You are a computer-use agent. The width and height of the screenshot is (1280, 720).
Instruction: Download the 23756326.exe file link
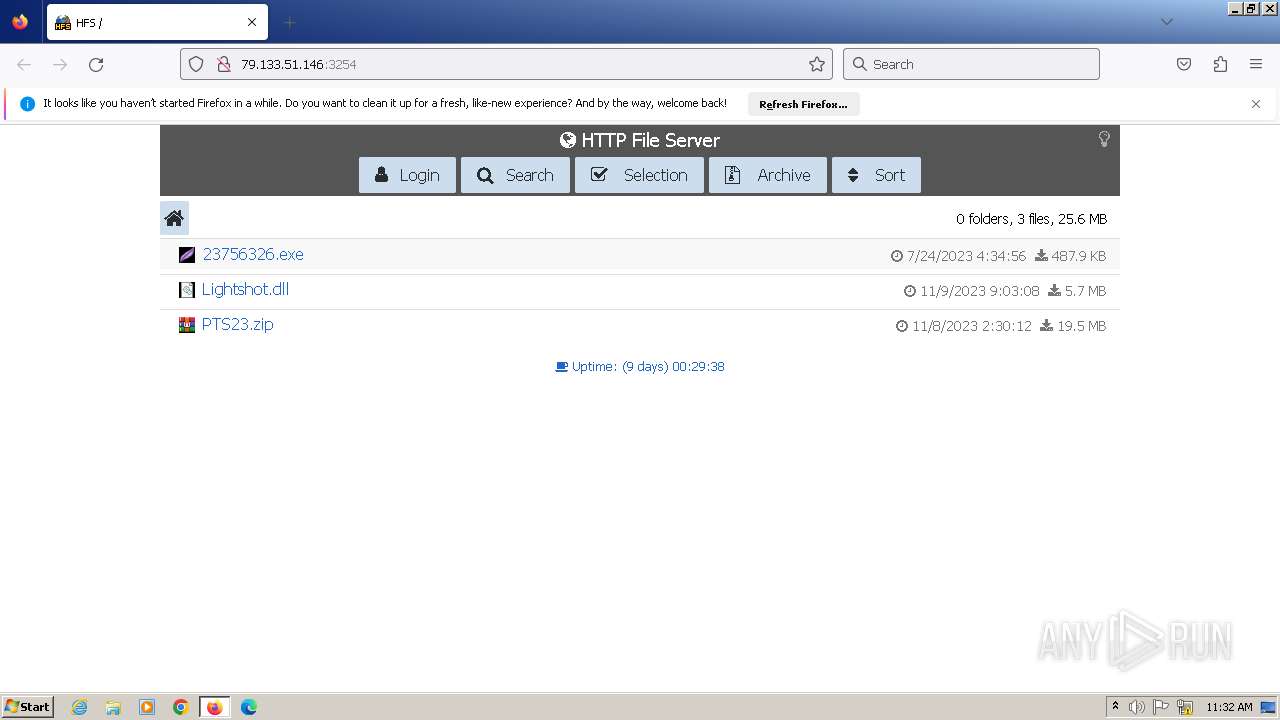253,254
